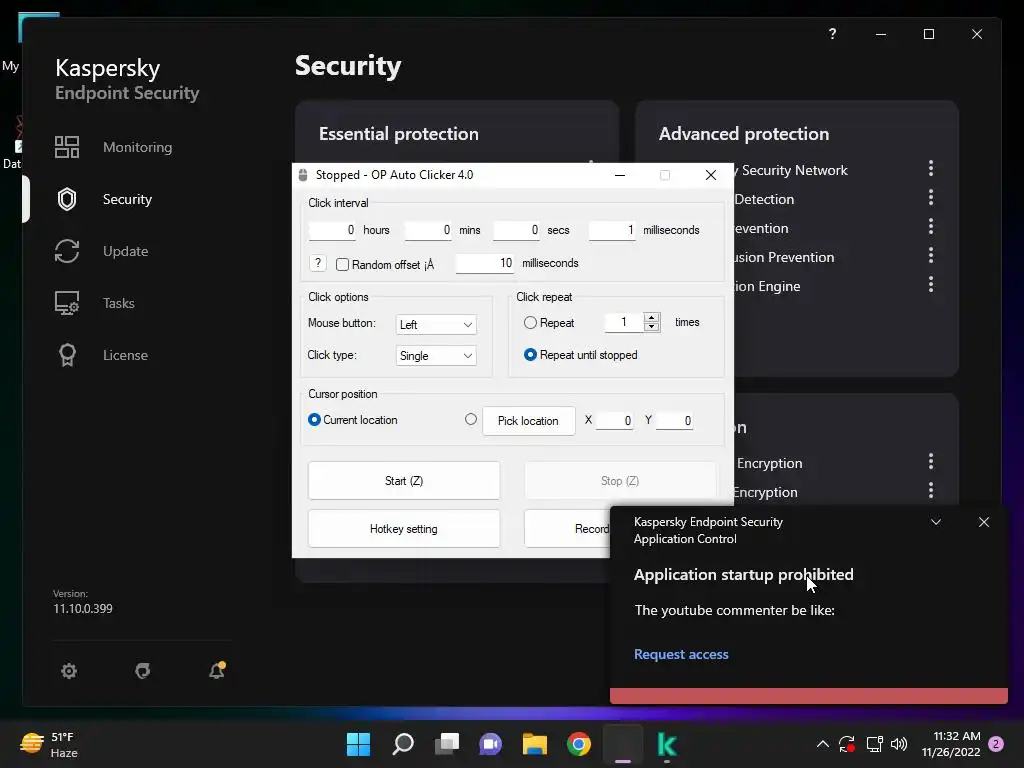Image resolution: width=1024 pixels, height=768 pixels.
Task: Open options menu for the 'evention' row
Action: [x=931, y=227]
